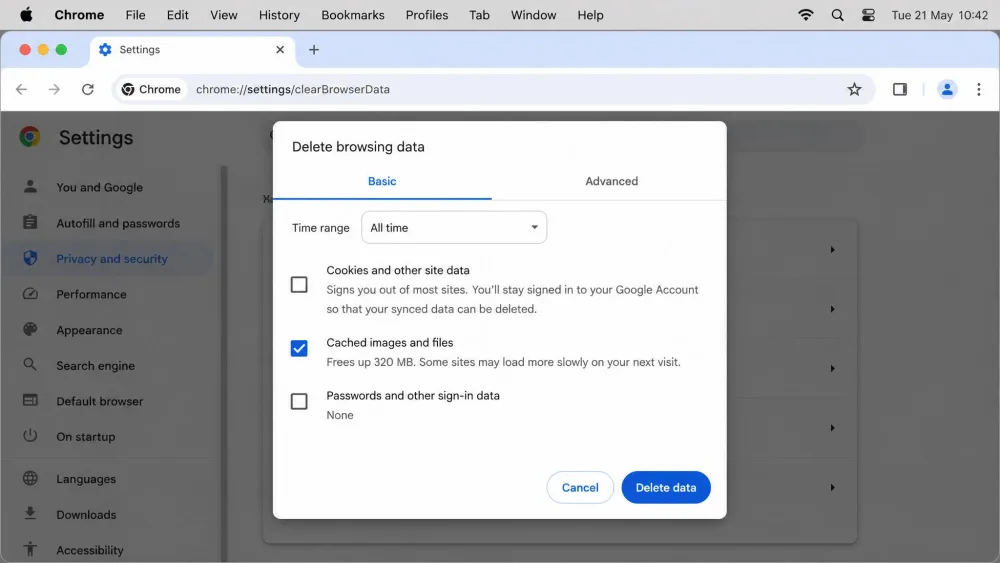Open On startup settings
1000x563 pixels.
coord(86,437)
